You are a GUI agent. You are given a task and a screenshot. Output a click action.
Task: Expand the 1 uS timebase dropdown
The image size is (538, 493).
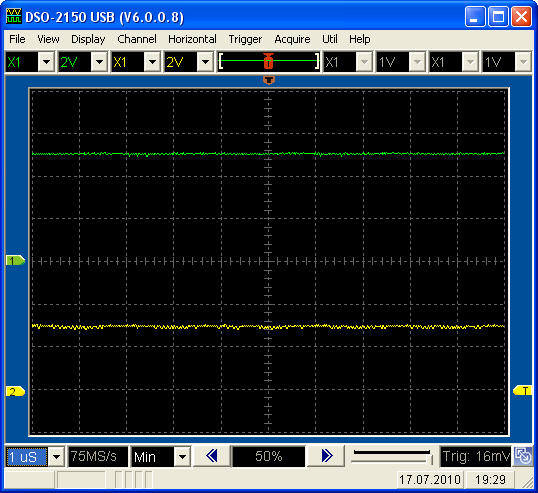(x=56, y=457)
